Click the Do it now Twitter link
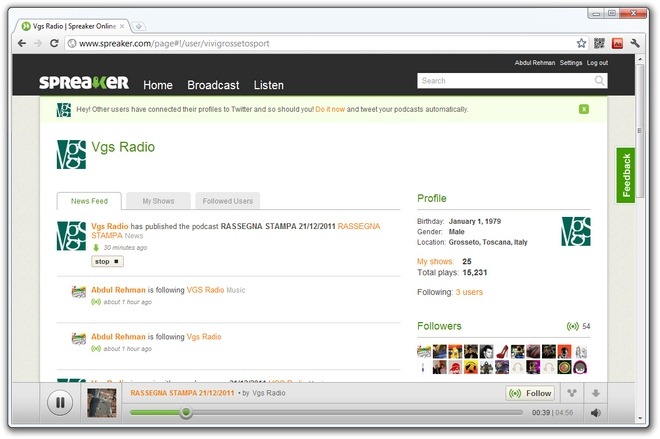 (x=330, y=109)
